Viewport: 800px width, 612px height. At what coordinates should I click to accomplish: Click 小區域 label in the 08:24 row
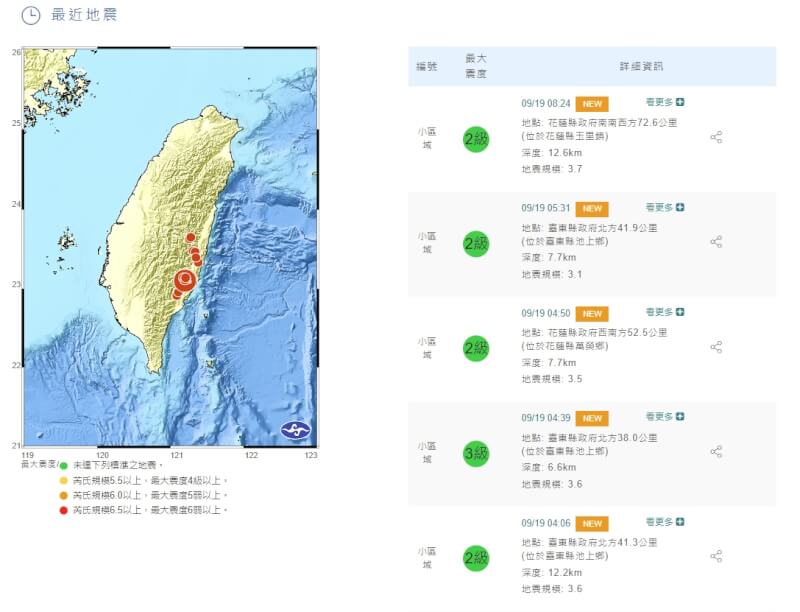click(x=427, y=138)
